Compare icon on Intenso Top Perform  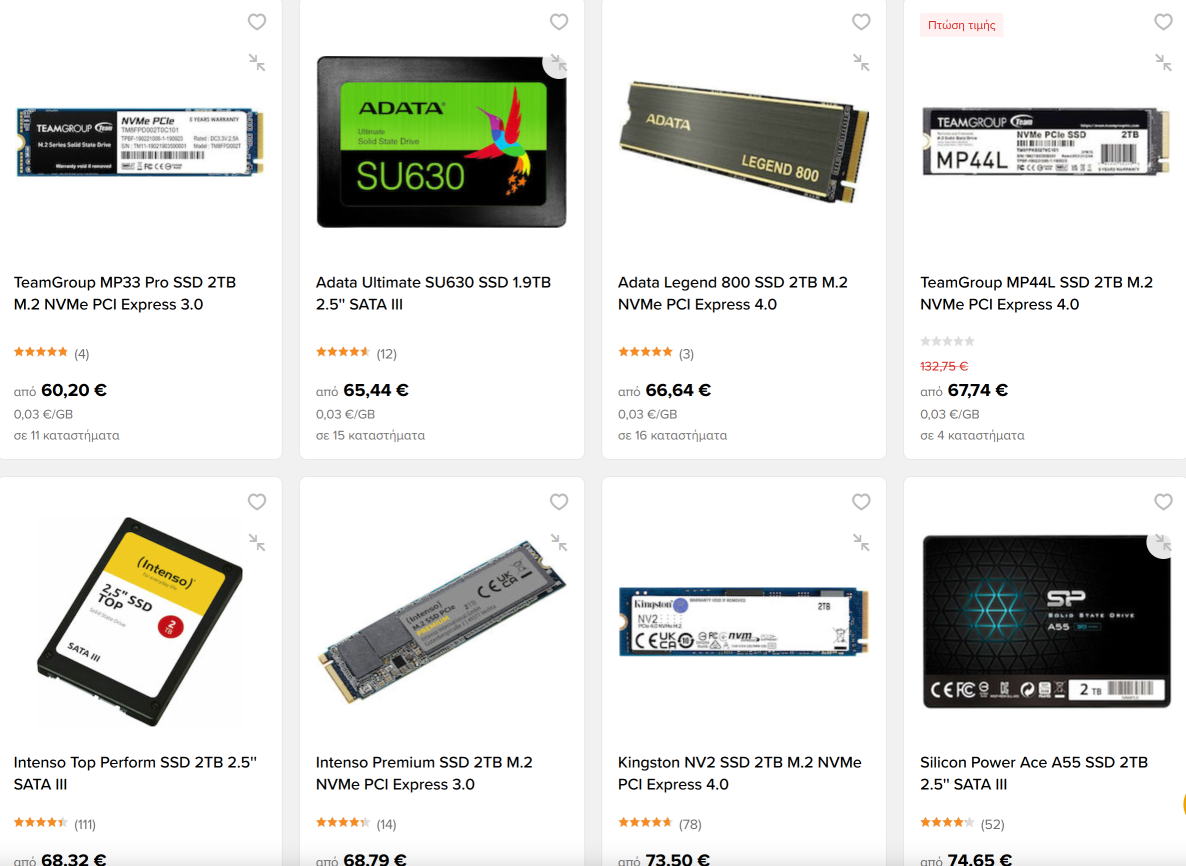(257, 542)
